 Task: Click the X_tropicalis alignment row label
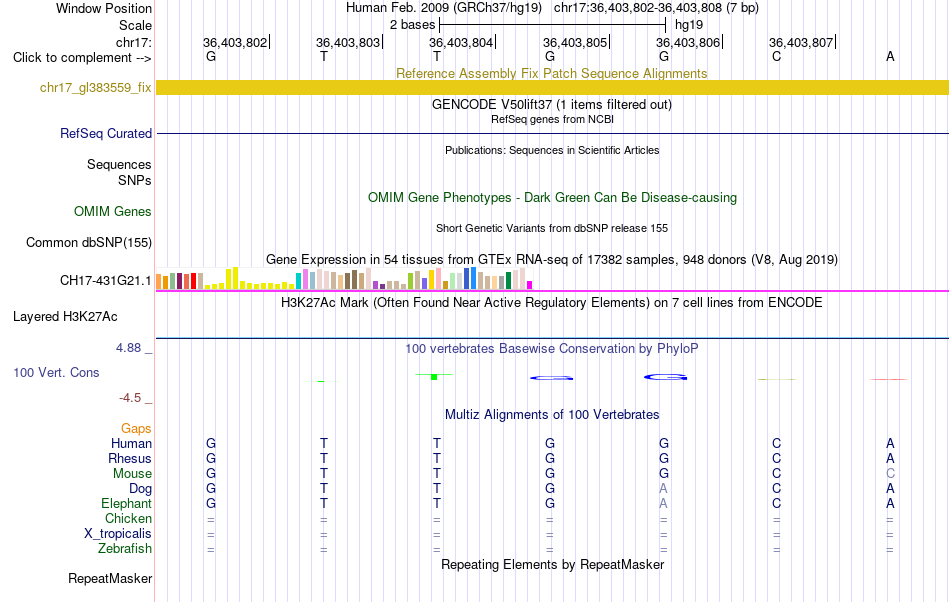pyautogui.click(x=118, y=534)
